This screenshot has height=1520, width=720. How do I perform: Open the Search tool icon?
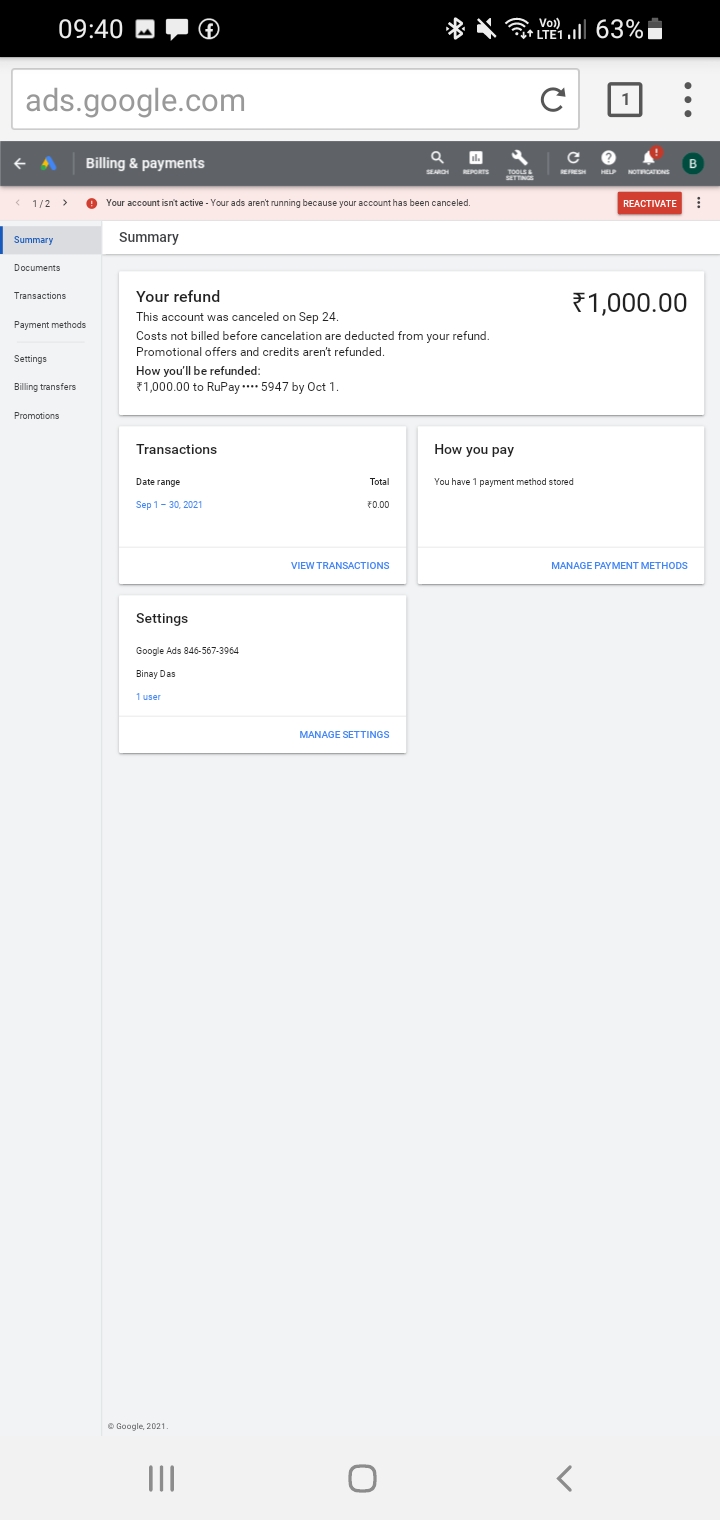click(437, 161)
